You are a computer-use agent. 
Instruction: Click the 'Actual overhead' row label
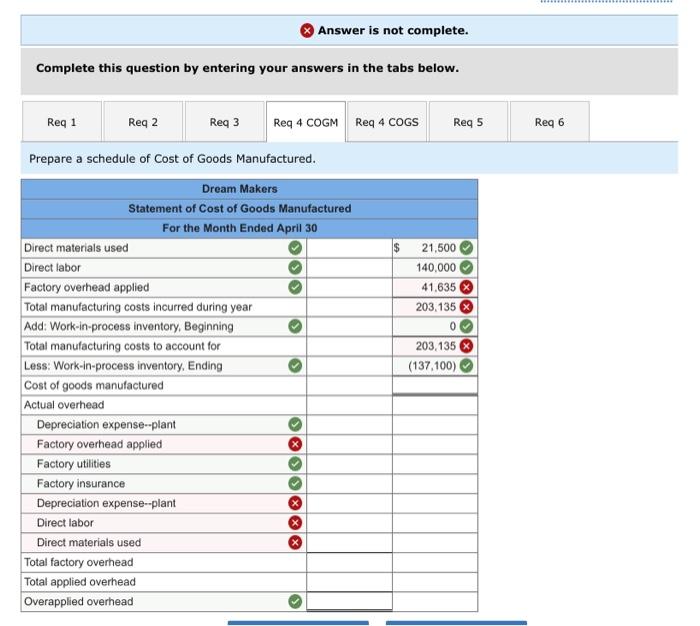point(64,405)
